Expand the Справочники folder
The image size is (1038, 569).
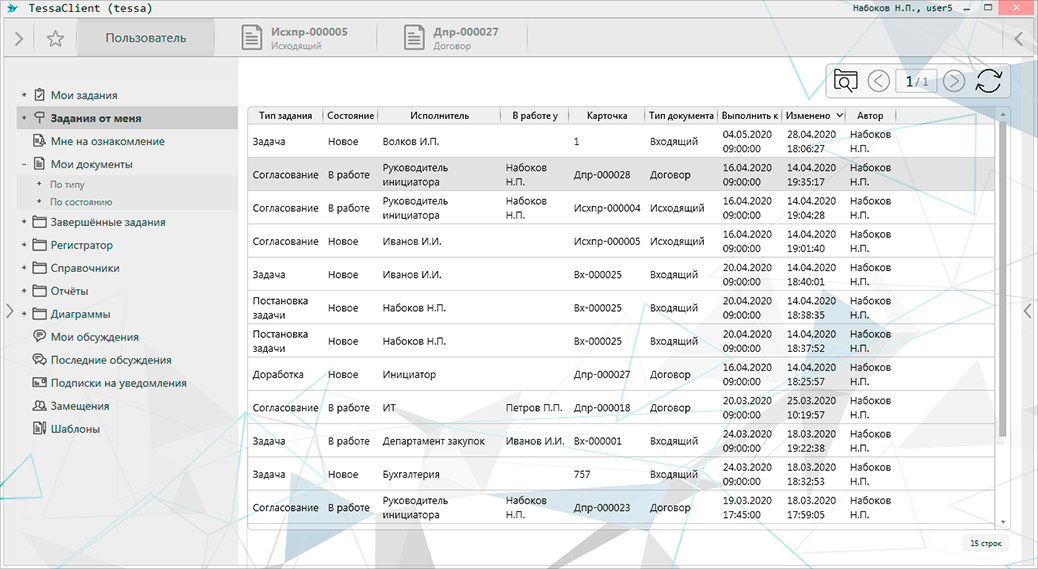pyautogui.click(x=23, y=268)
